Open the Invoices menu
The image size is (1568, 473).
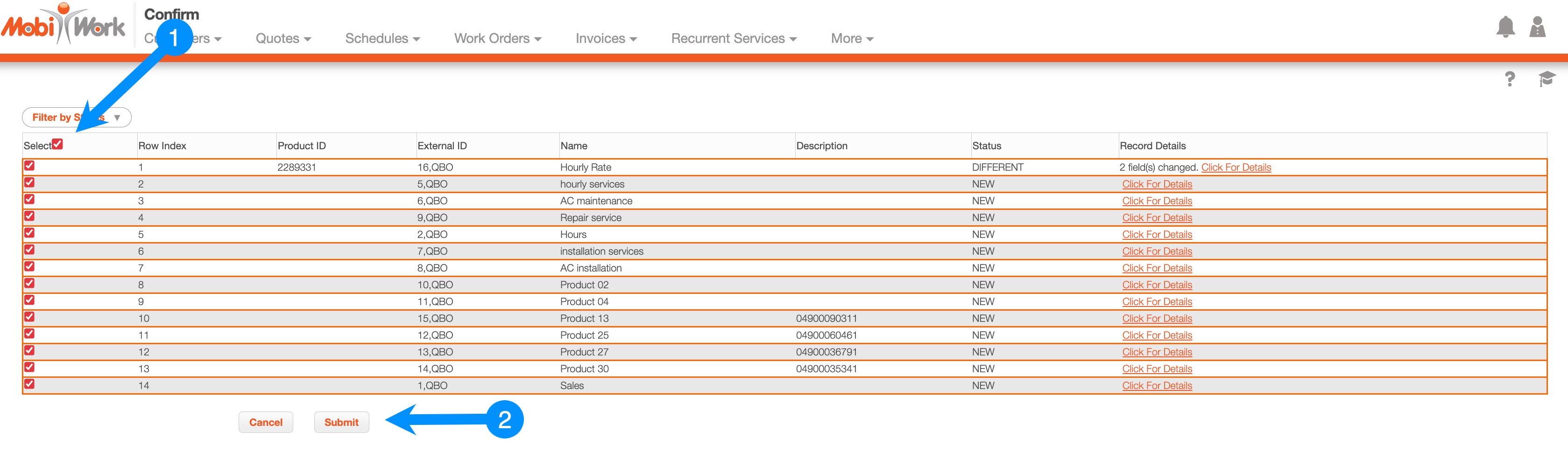point(606,38)
